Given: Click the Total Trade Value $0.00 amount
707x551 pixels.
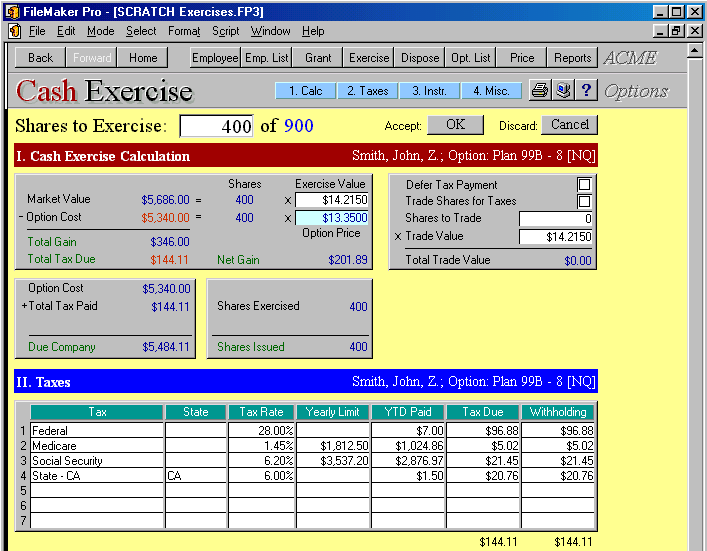Looking at the screenshot, I should 578,260.
